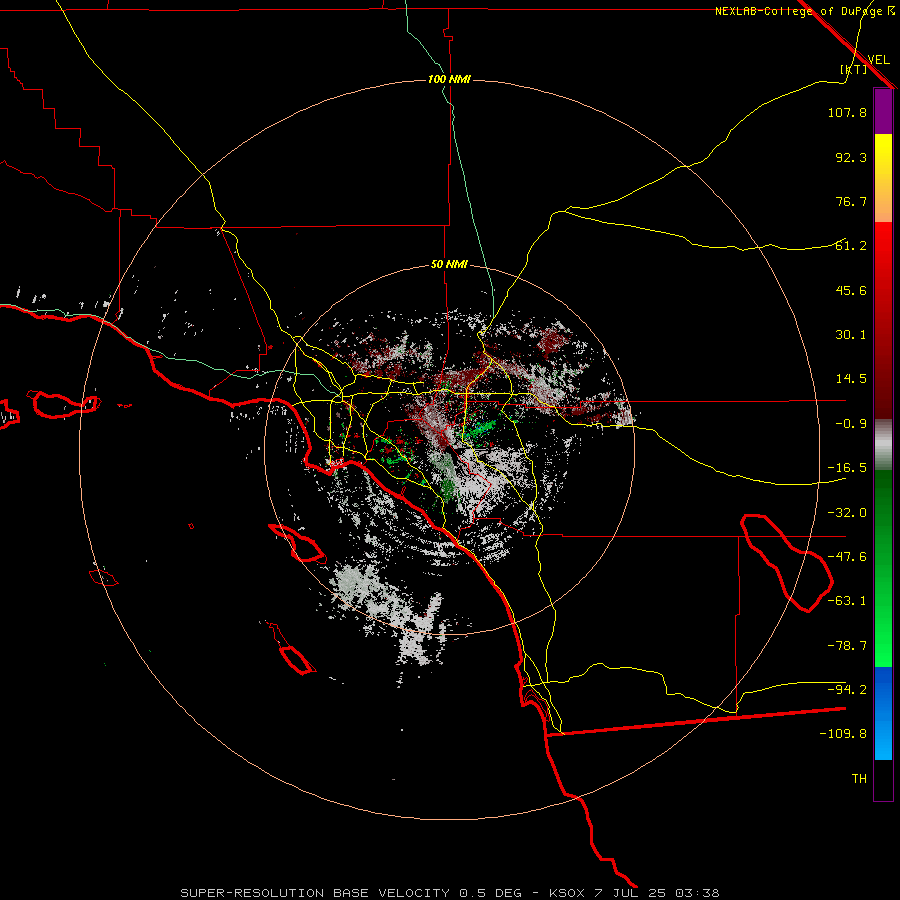Click the -78.7 scale value
The height and width of the screenshot is (900, 900).
pos(847,646)
